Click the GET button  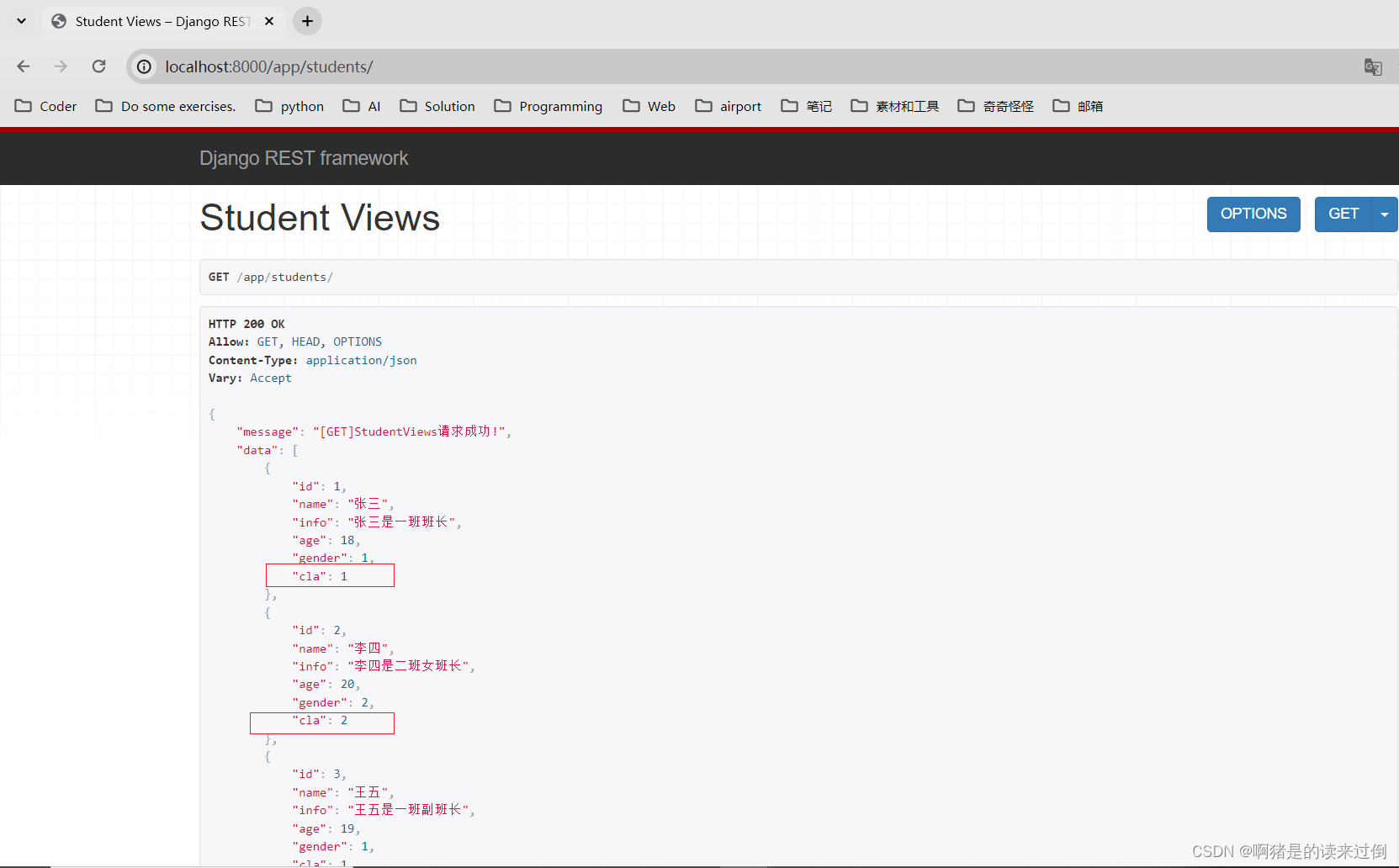[x=1343, y=214]
